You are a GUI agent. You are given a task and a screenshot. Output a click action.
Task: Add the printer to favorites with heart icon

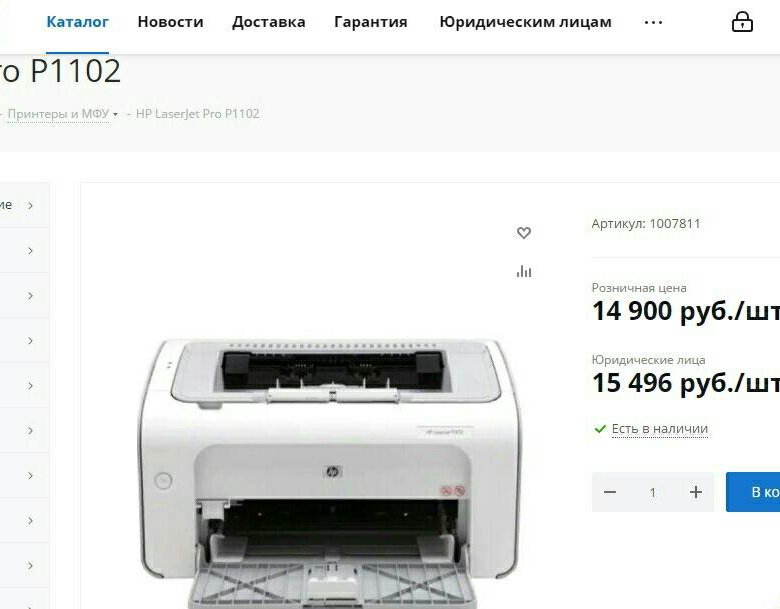524,233
